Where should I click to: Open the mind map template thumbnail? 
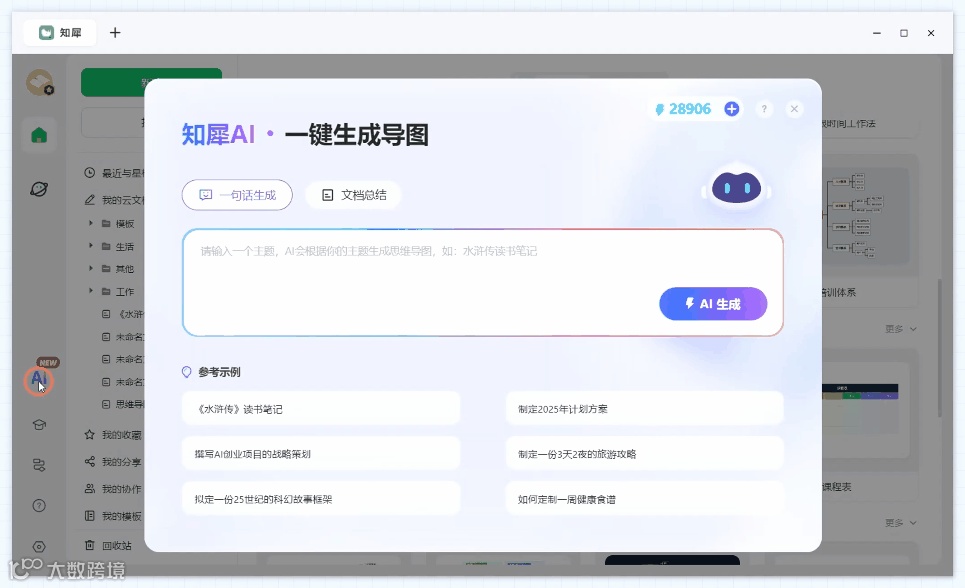click(865, 215)
